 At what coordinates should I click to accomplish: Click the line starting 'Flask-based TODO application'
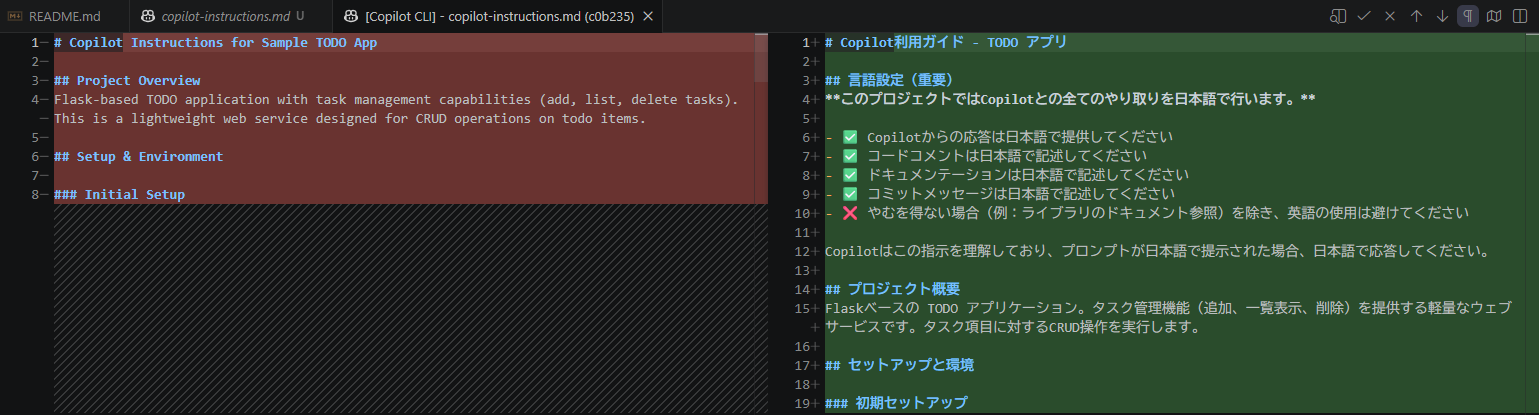click(396, 99)
